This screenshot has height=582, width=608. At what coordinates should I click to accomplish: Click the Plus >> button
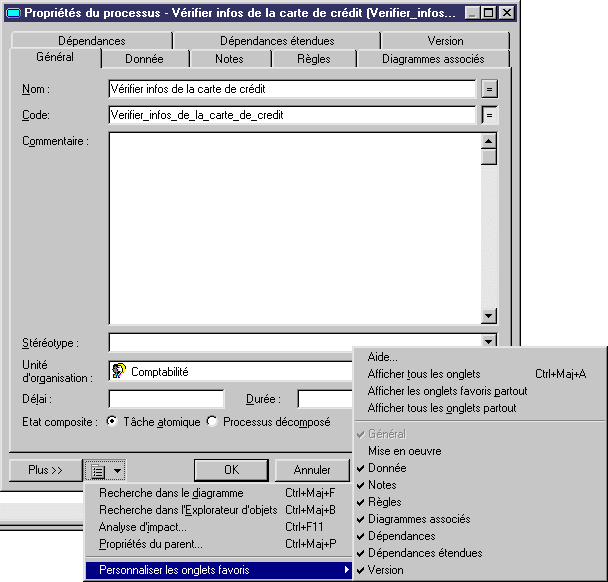44,469
